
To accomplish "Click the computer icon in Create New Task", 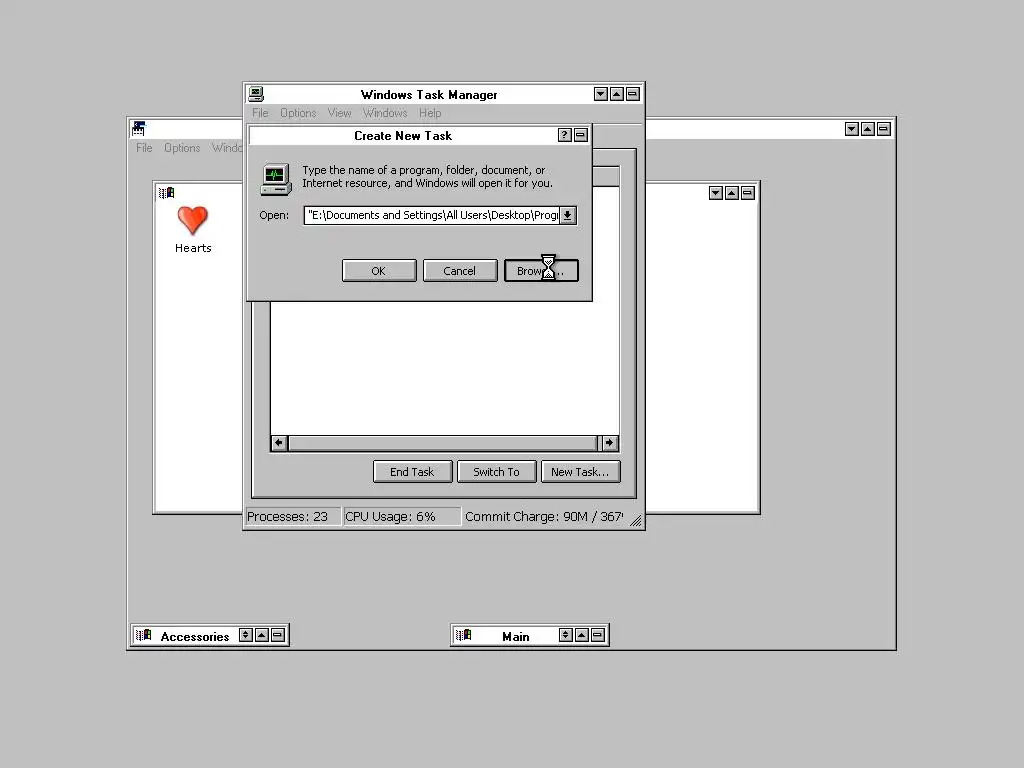I will [x=276, y=180].
